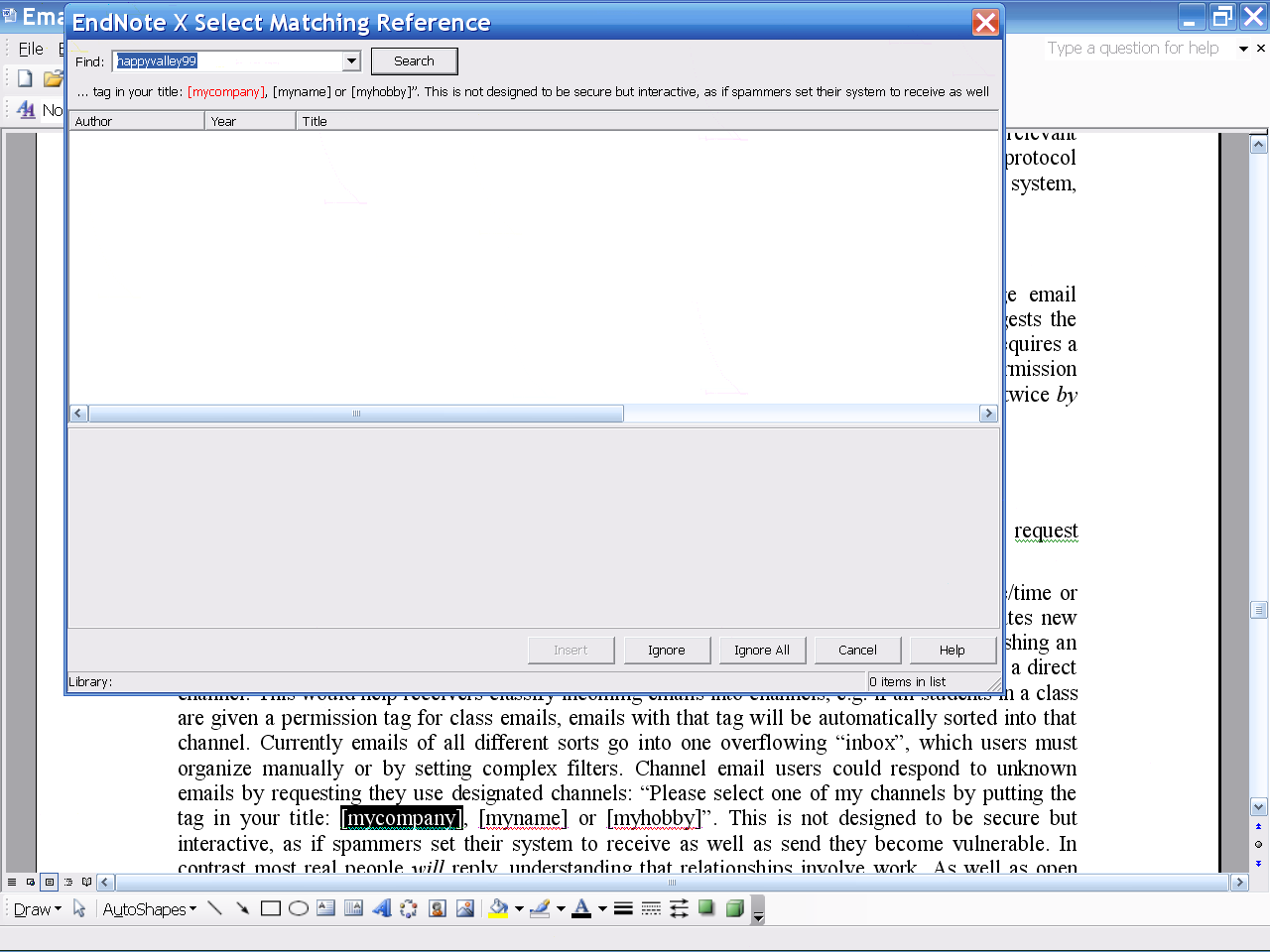Screen dimensions: 1270x952
Task: Click the reference list right scroll arrow
Action: click(x=988, y=414)
